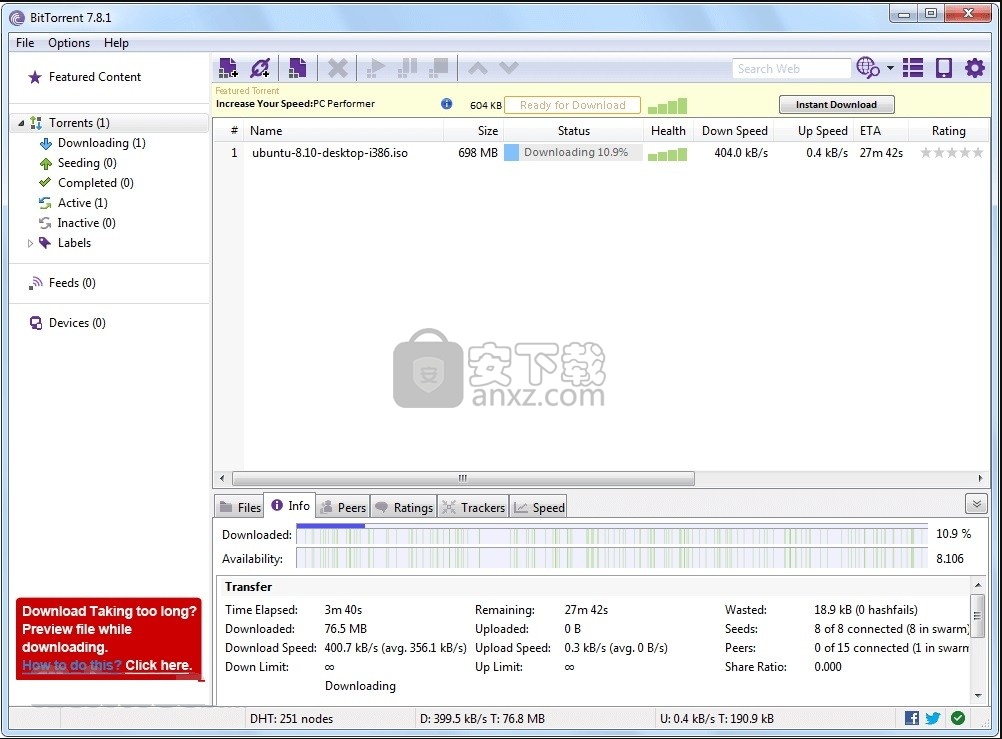
Task: Move torrent up the queue
Action: pyautogui.click(x=478, y=68)
